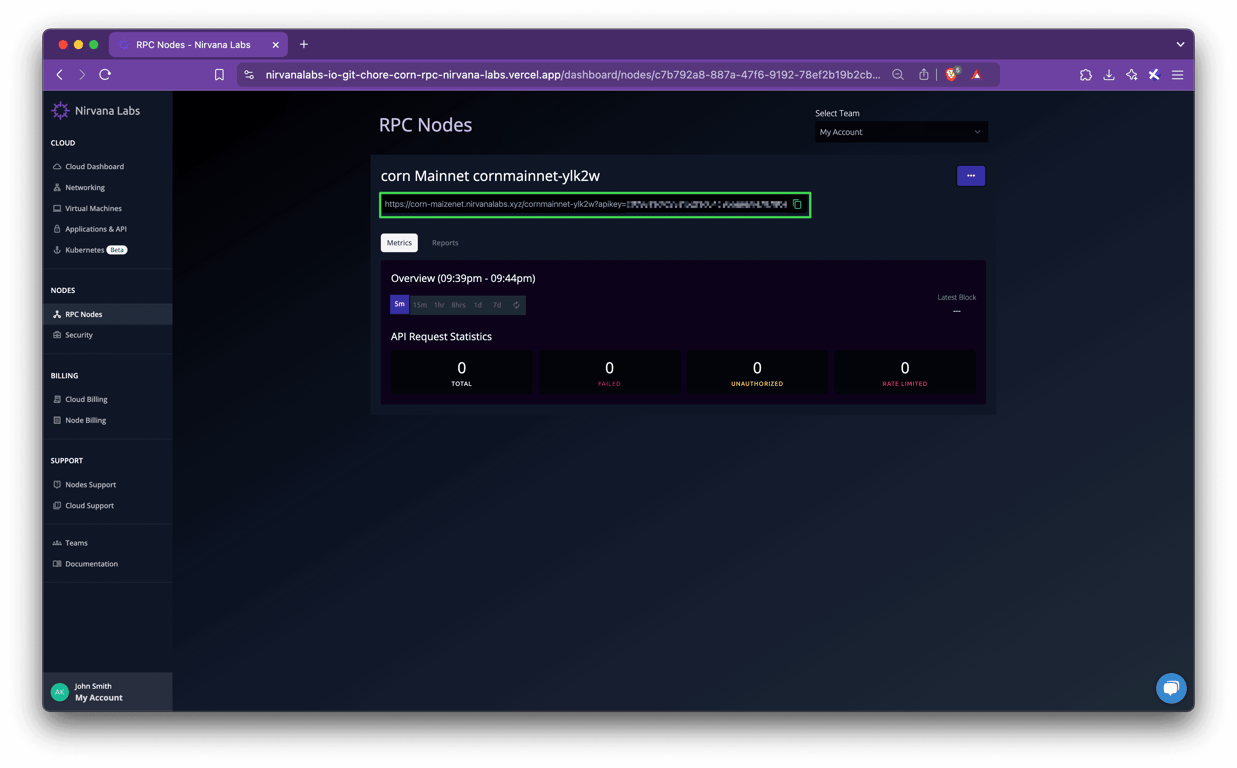Image resolution: width=1237 pixels, height=768 pixels.
Task: Click the RATE LIMITED stat card
Action: pos(905,372)
